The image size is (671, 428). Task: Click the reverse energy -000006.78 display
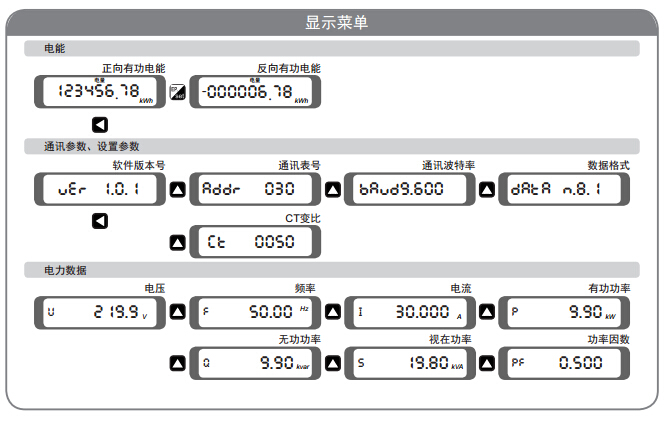click(254, 92)
